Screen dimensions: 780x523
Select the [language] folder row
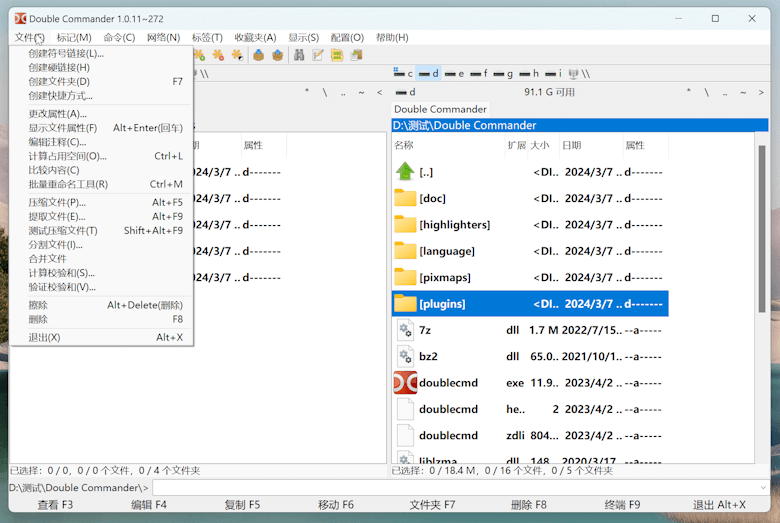point(530,251)
